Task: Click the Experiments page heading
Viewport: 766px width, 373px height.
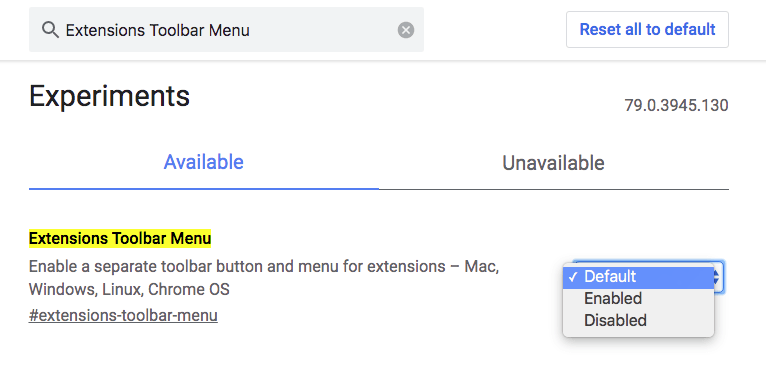Action: click(109, 96)
